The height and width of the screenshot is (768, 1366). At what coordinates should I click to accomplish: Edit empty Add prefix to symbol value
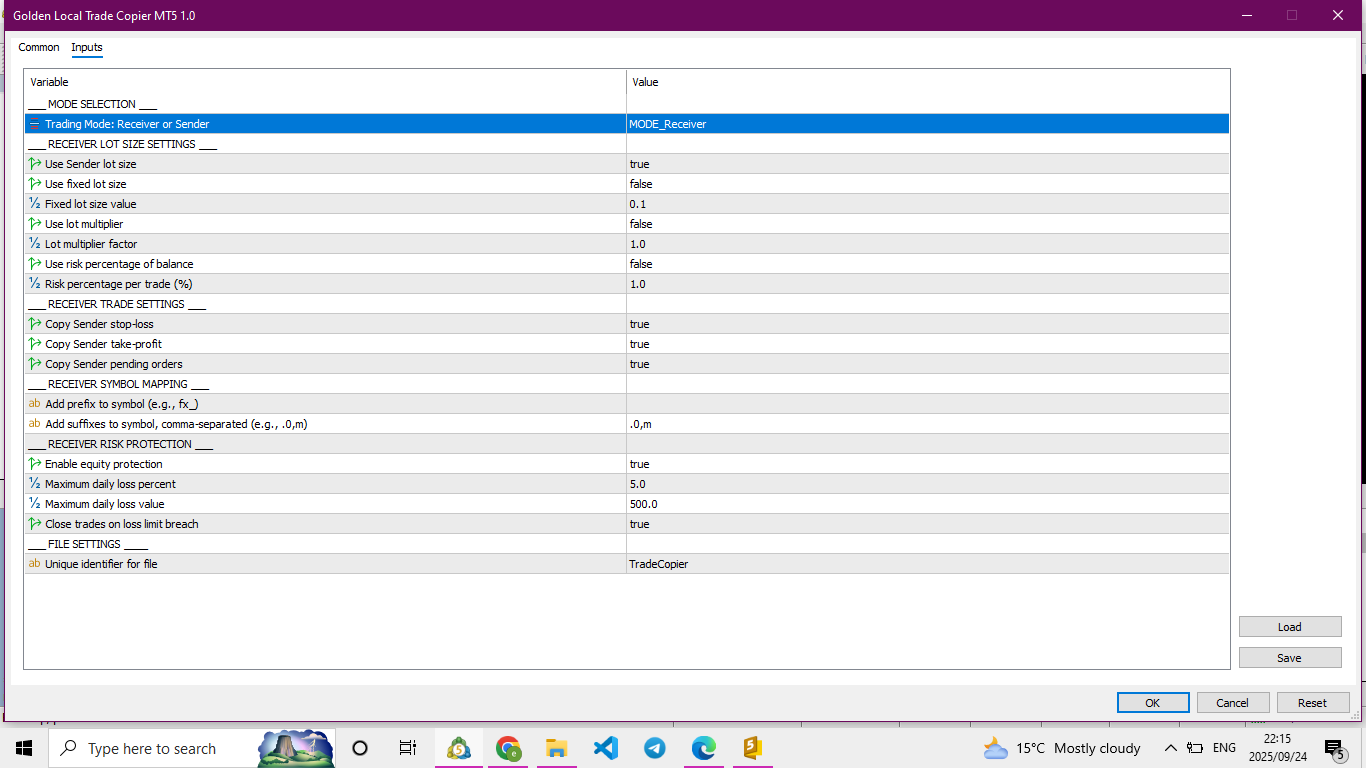(x=927, y=404)
